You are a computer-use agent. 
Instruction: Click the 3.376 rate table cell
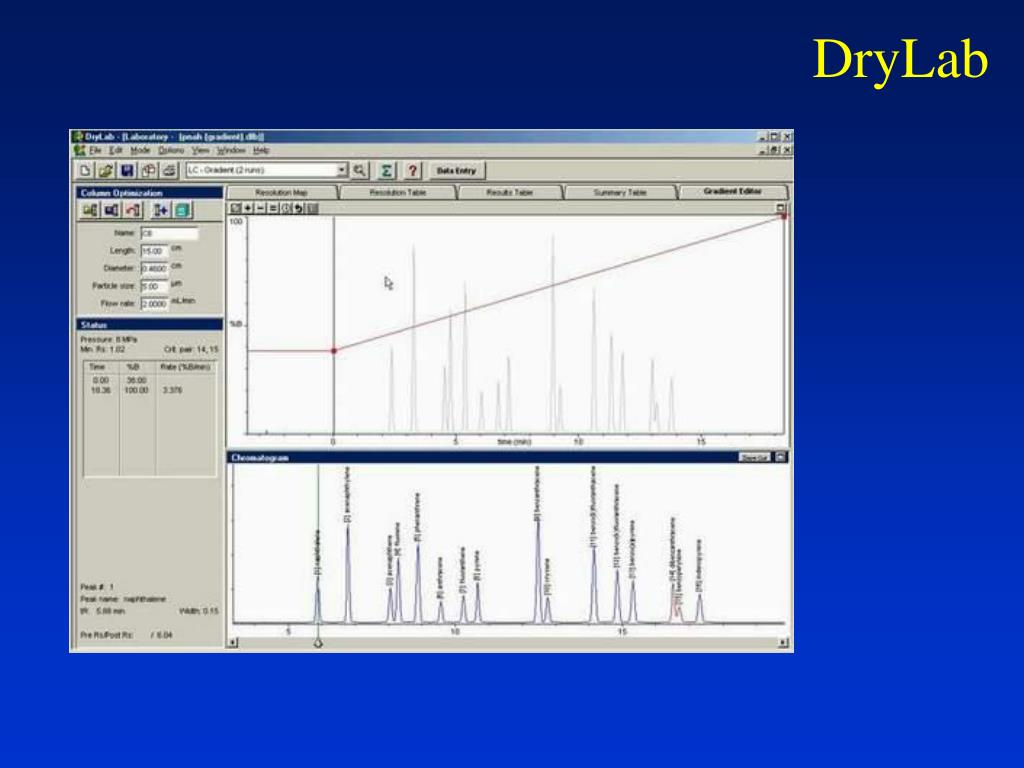172,391
